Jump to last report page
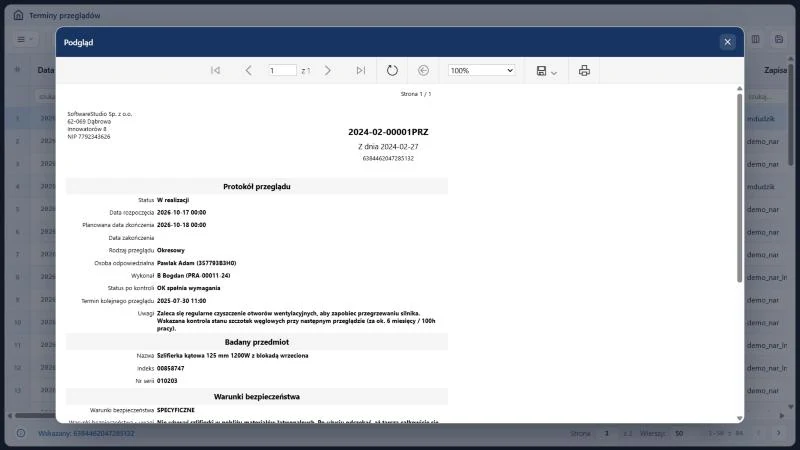The width and height of the screenshot is (800, 450). click(361, 70)
